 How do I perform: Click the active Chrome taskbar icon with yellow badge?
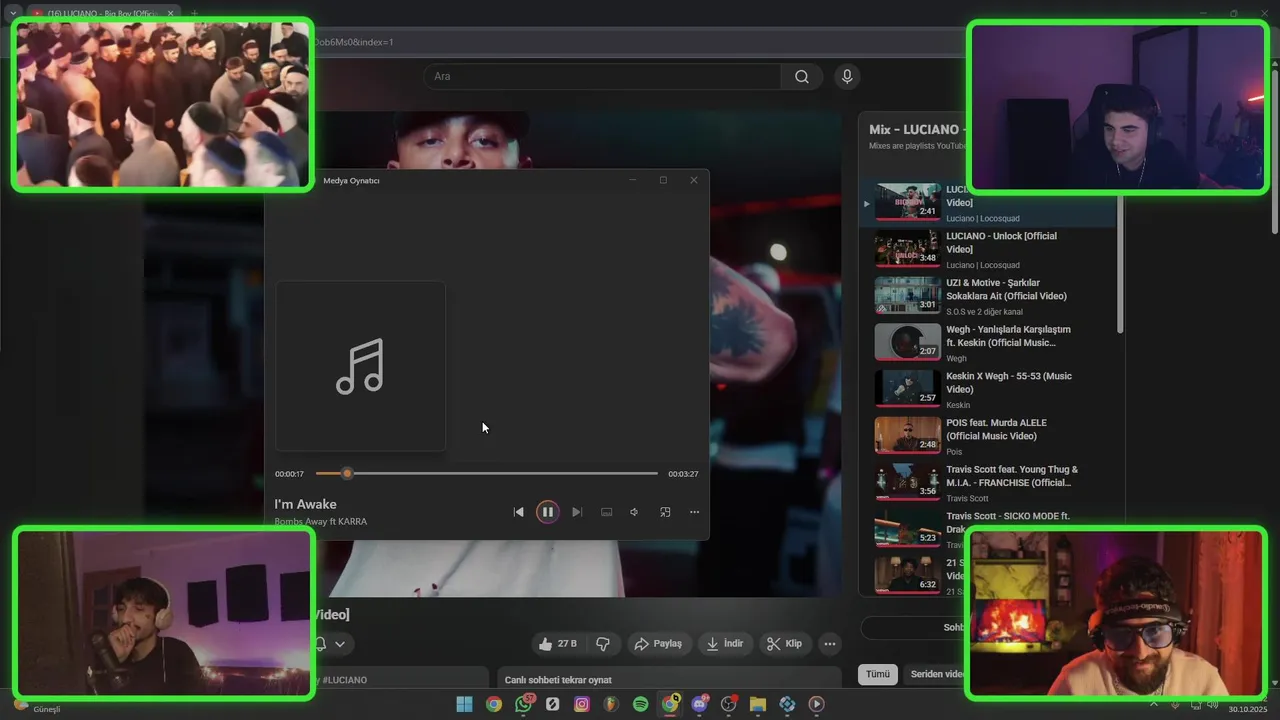[x=670, y=704]
